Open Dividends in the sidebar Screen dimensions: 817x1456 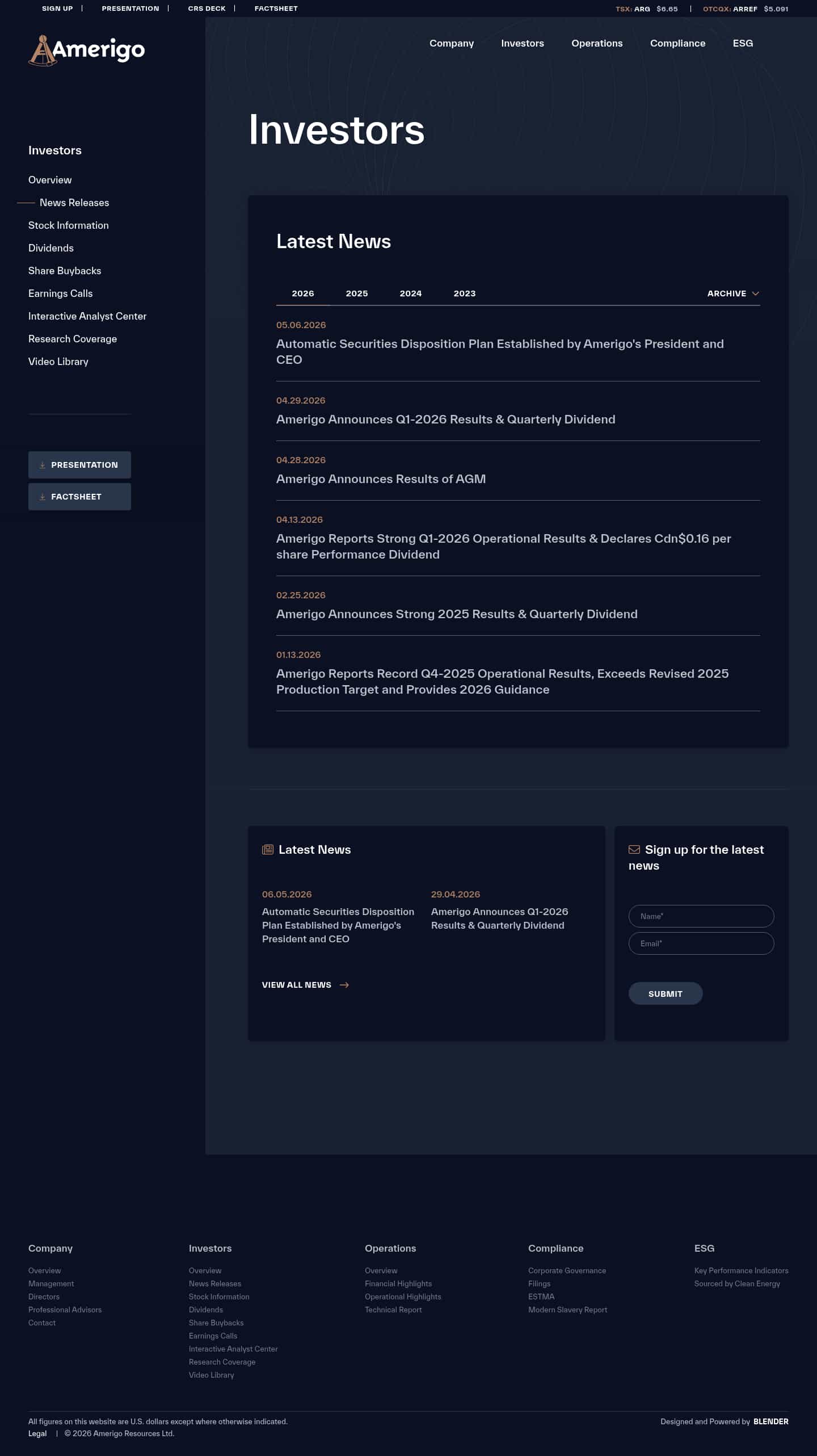pos(51,248)
